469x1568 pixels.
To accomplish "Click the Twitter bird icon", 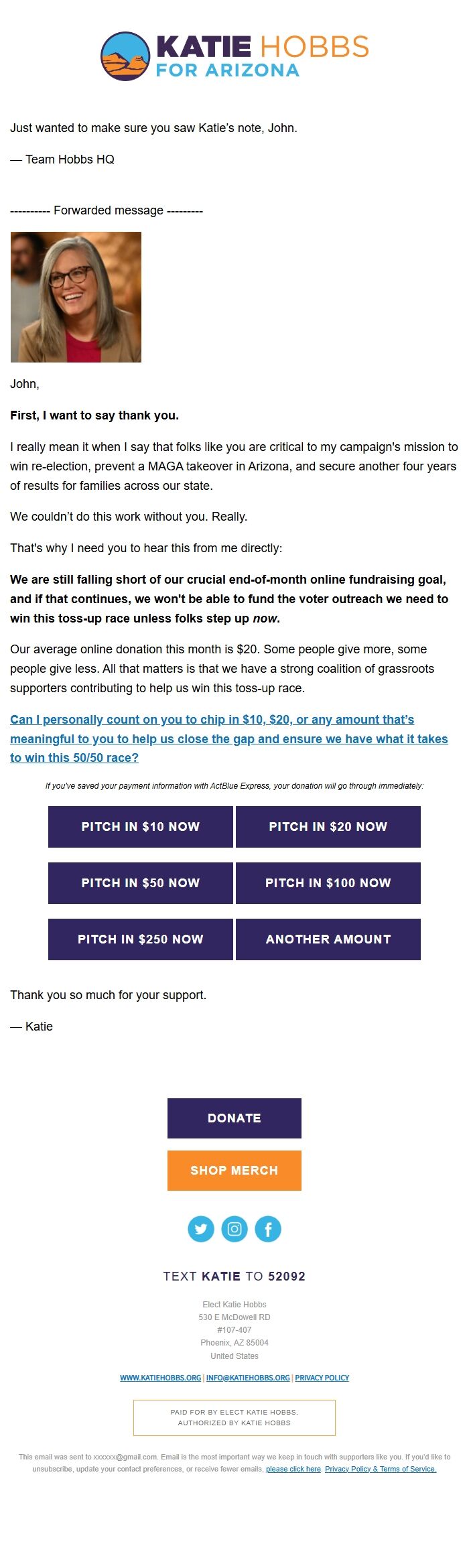I will coord(201,1228).
